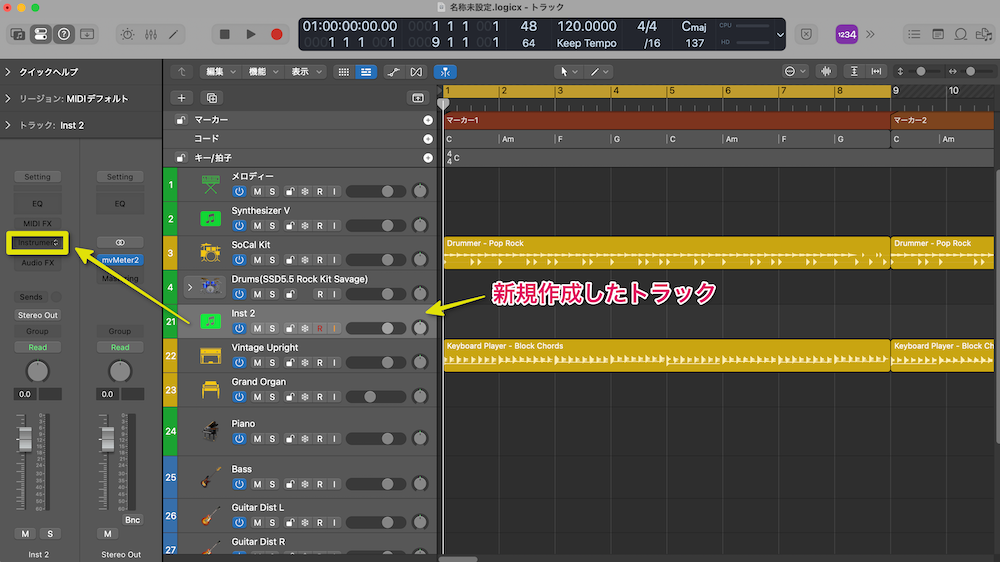Click the global tracks configure button
1000x562 pixels.
[x=418, y=98]
